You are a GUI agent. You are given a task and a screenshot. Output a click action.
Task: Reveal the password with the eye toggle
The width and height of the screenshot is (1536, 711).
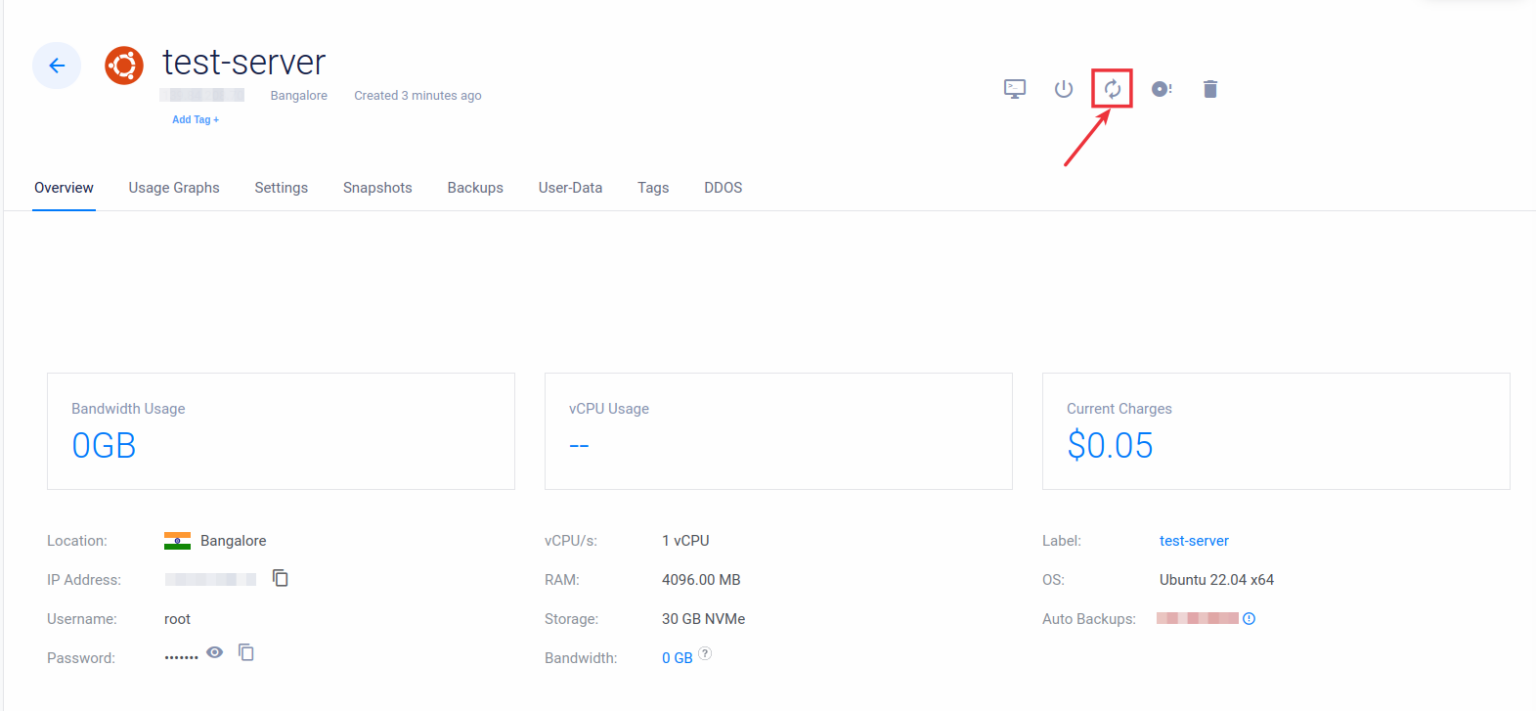(x=214, y=652)
